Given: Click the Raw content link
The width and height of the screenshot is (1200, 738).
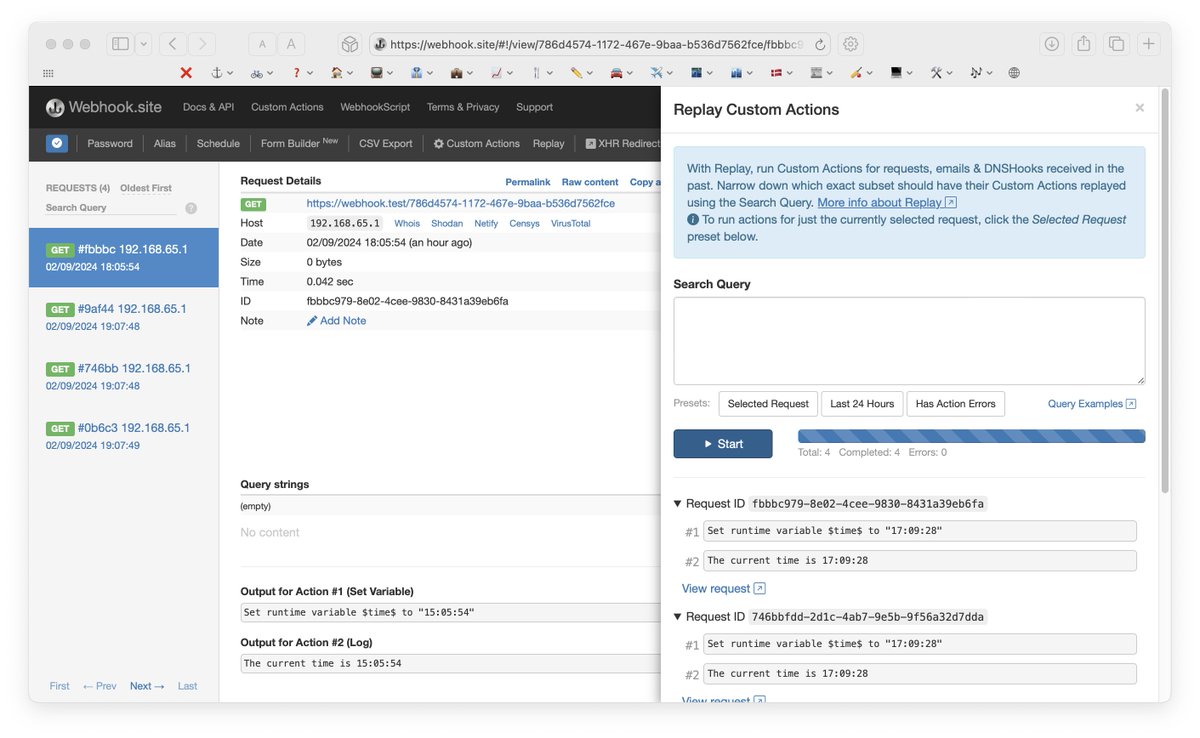Looking at the screenshot, I should pyautogui.click(x=590, y=182).
